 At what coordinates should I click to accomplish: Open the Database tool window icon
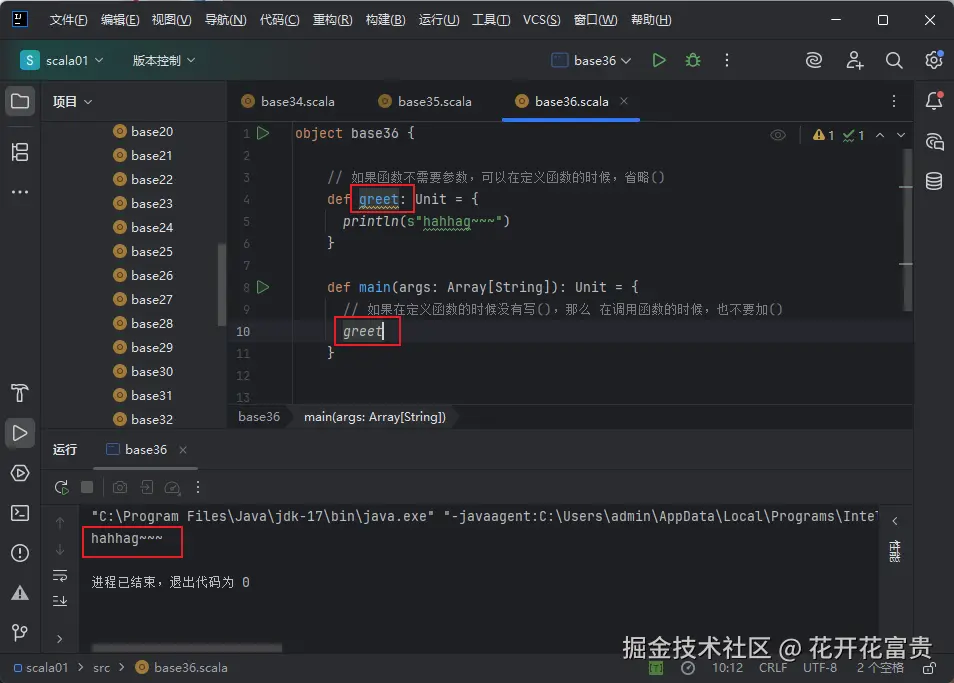pos(934,181)
